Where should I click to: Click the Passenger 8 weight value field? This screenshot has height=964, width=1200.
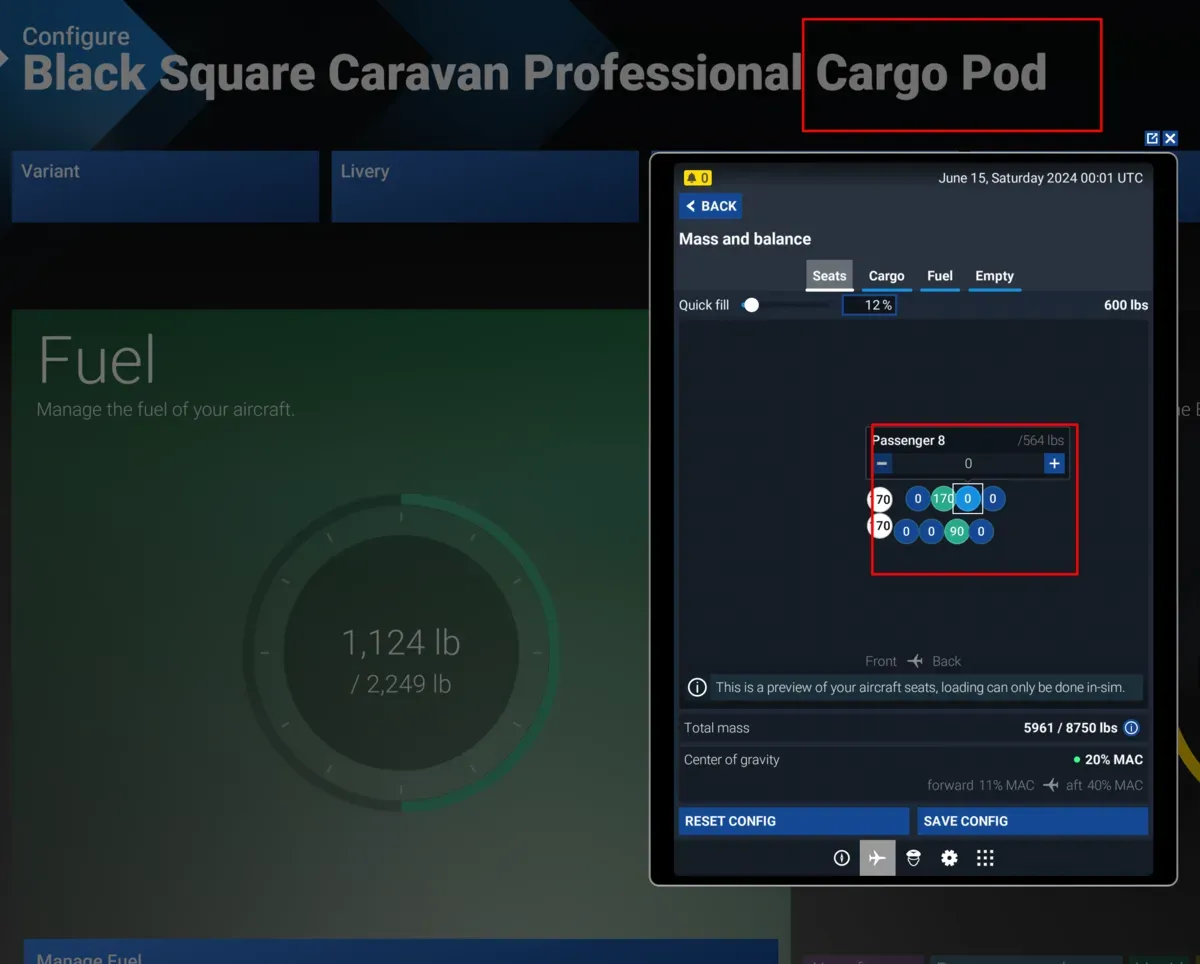(968, 463)
